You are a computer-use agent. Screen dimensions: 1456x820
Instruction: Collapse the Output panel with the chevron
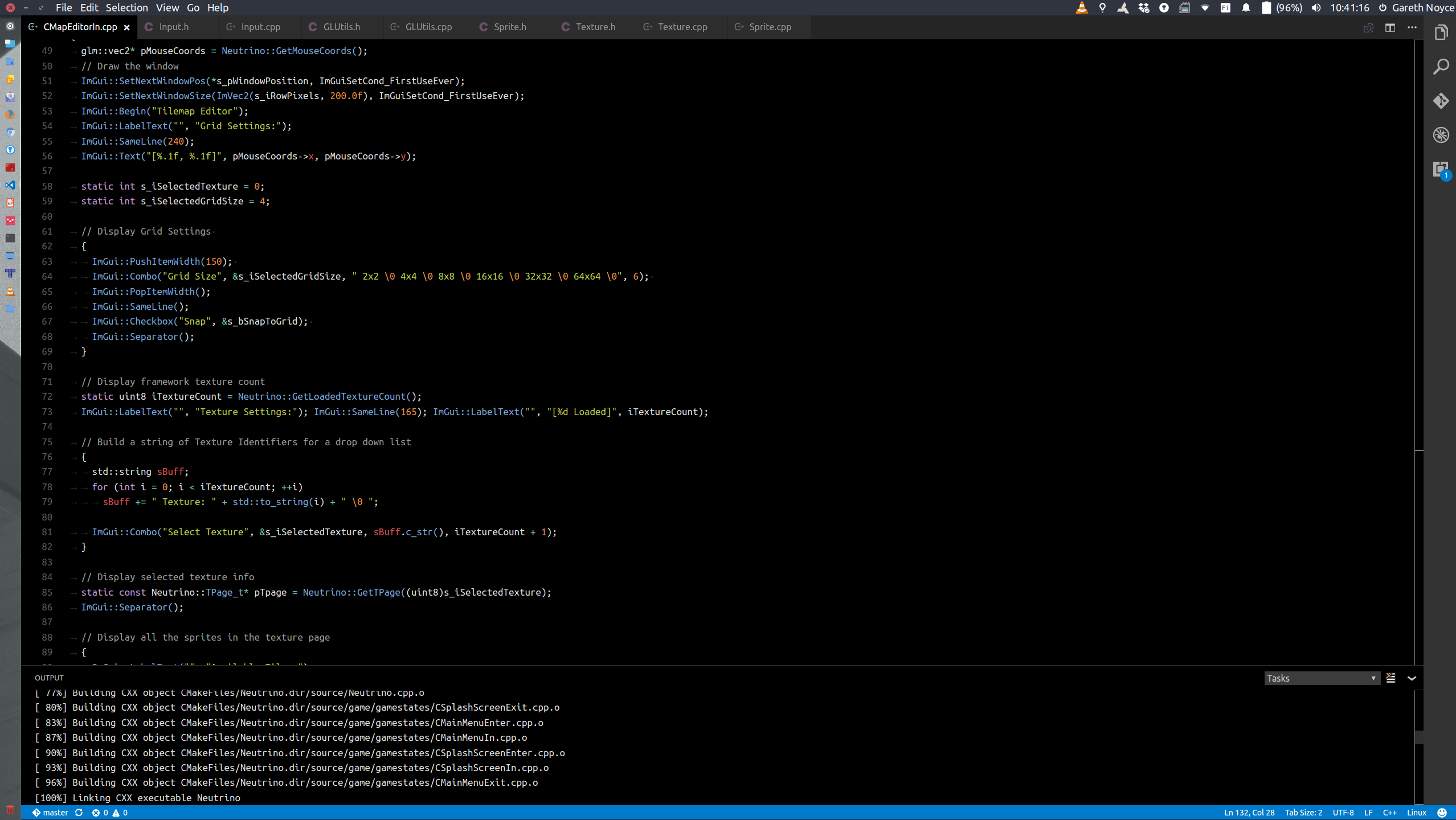coord(1412,678)
